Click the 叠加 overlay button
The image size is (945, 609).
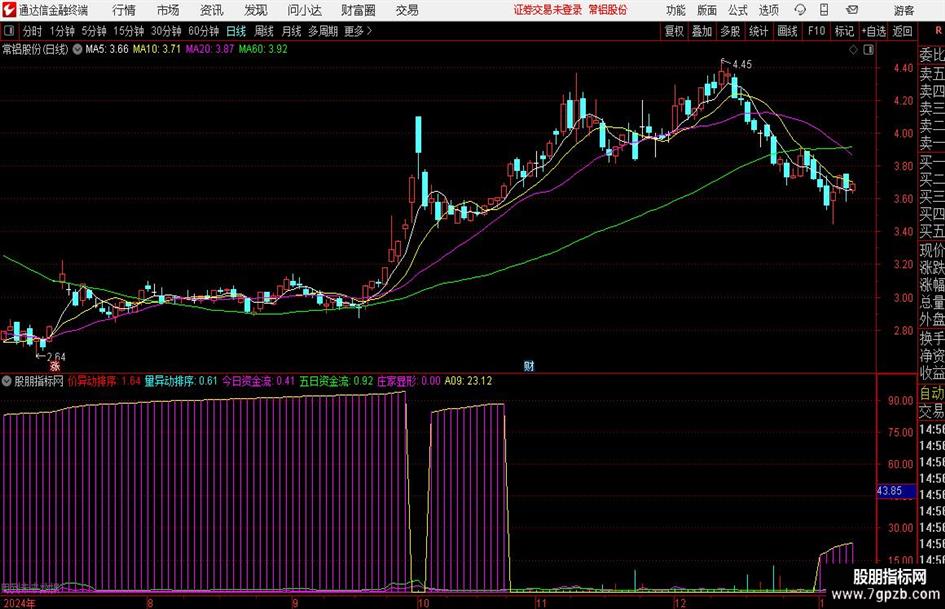(702, 31)
